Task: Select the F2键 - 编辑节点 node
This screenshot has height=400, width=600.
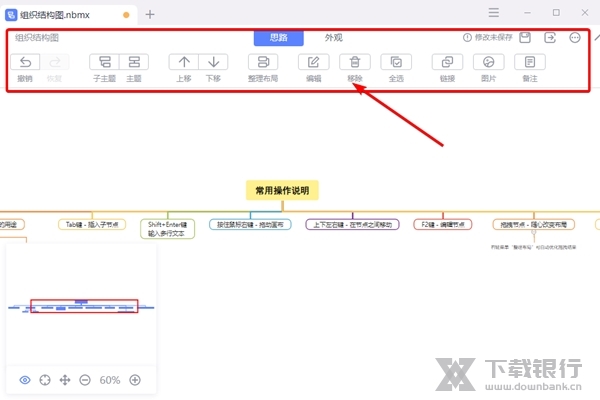Action: coord(443,224)
